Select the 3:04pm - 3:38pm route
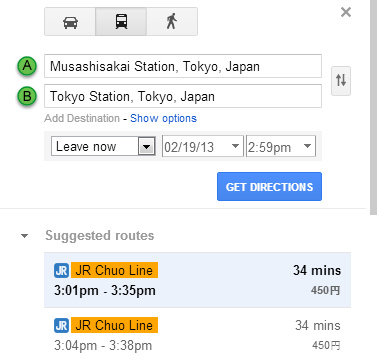 pyautogui.click(x=197, y=335)
